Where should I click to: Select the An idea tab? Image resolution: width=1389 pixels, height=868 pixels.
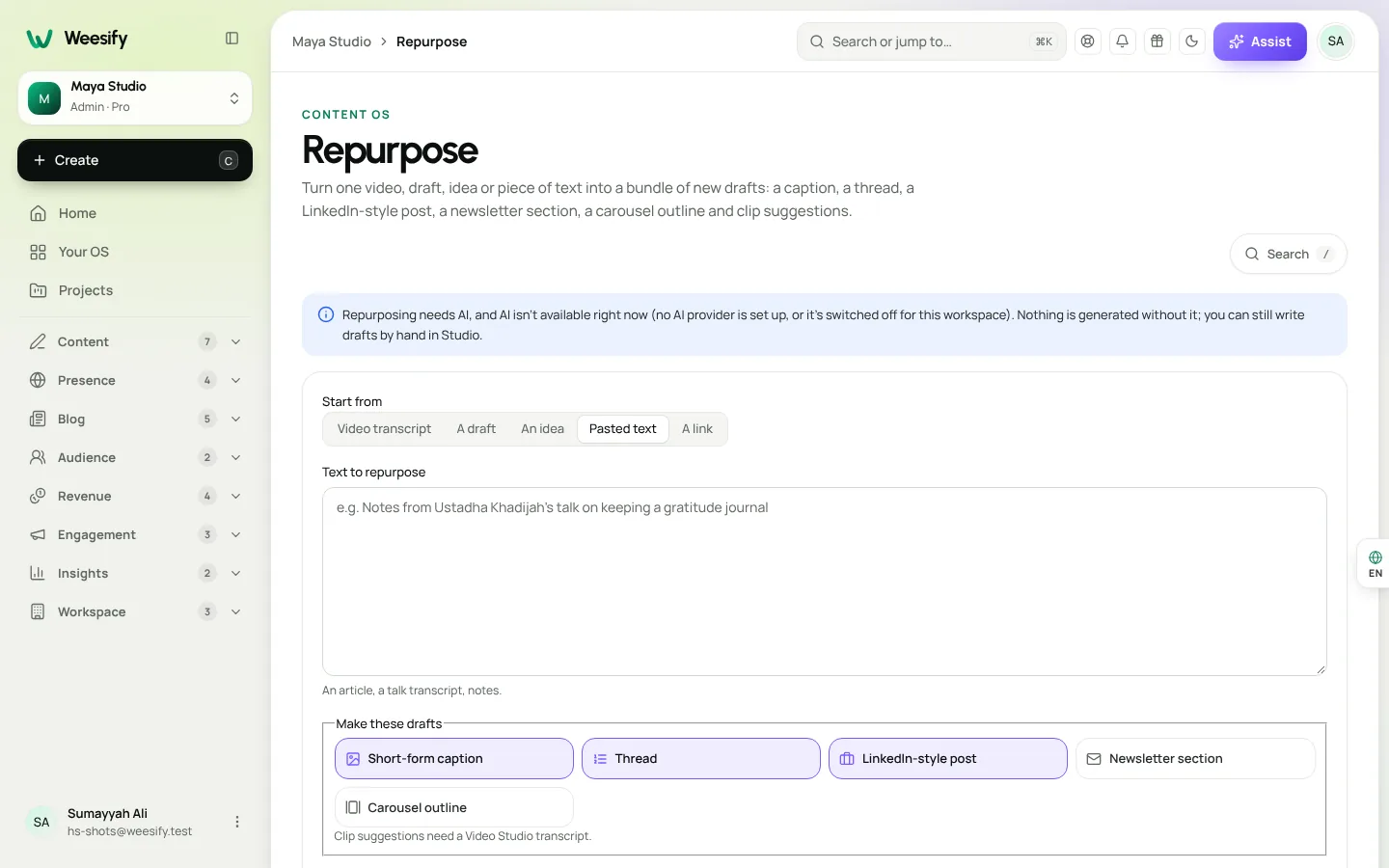[x=542, y=429]
